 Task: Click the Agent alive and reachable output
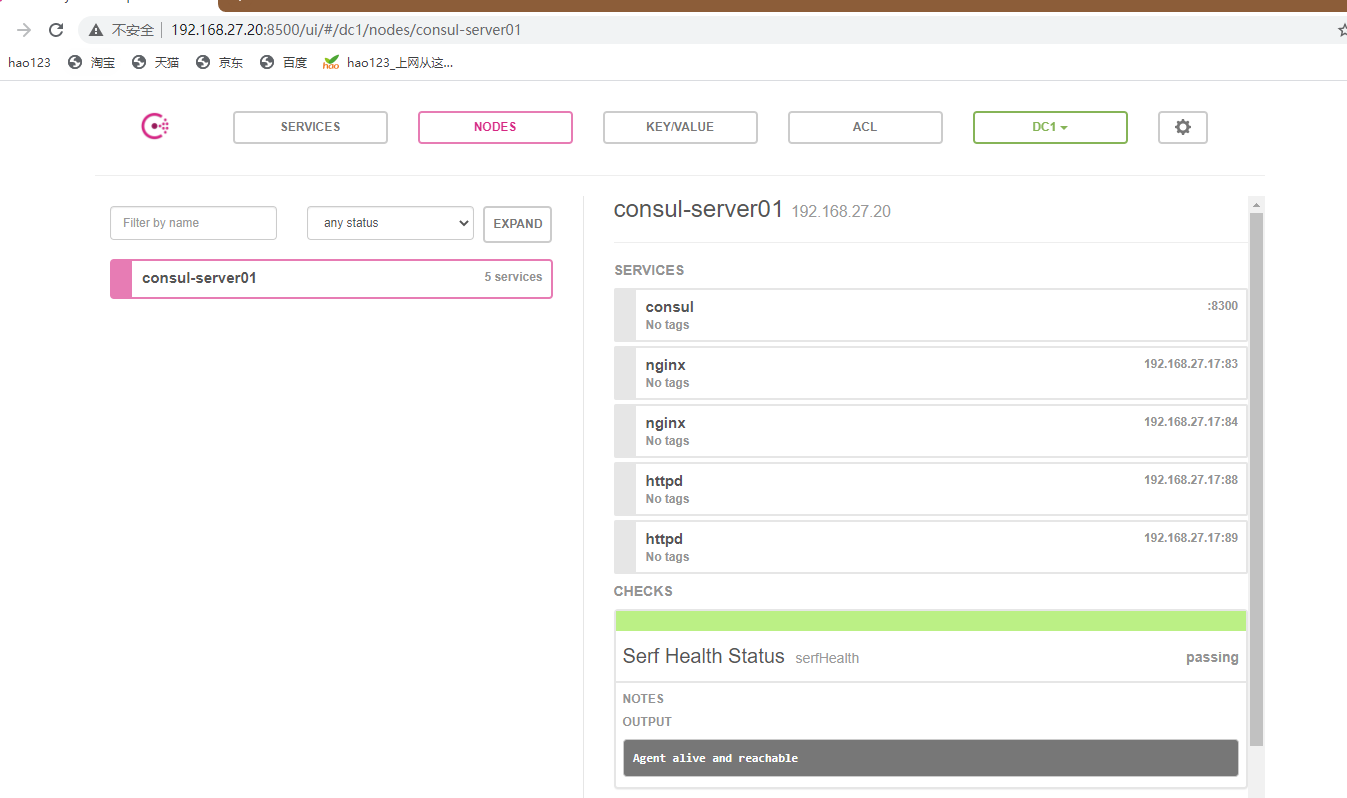[930, 758]
